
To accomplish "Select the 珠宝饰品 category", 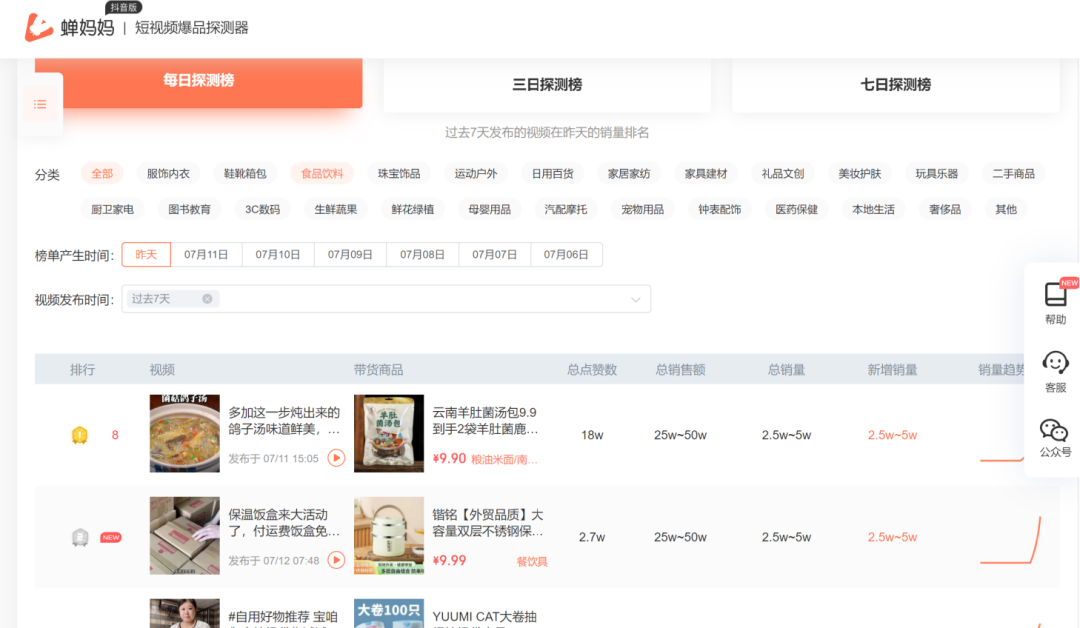I will [x=399, y=174].
